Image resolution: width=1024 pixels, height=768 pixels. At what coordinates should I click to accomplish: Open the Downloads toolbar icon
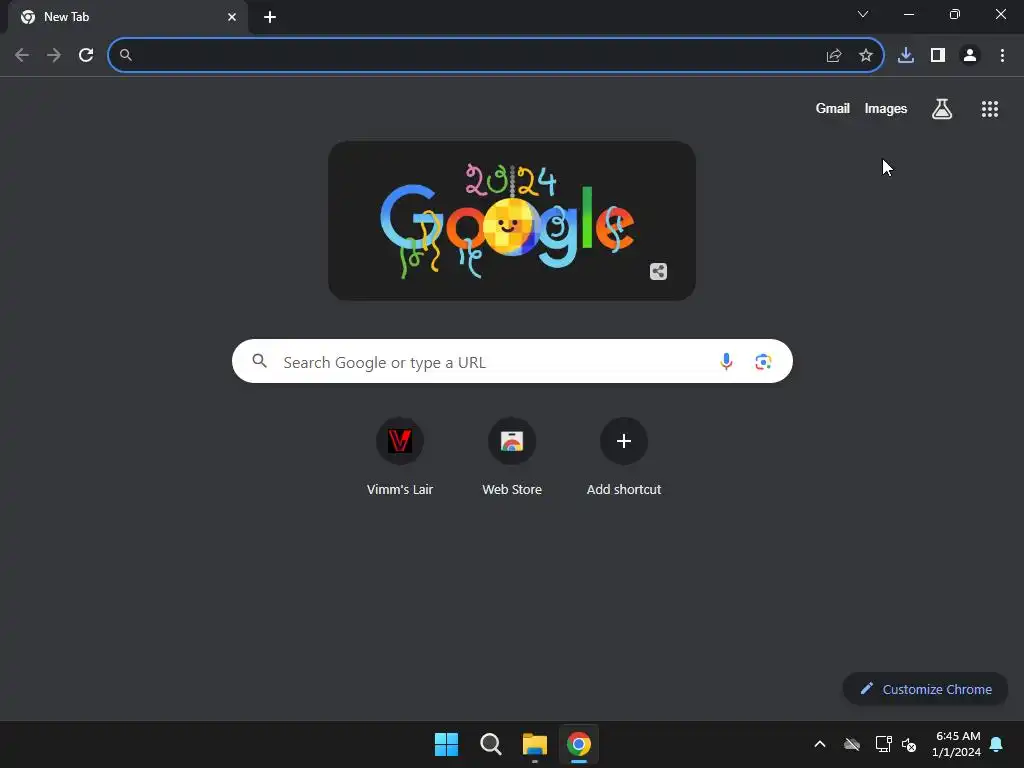pyautogui.click(x=906, y=56)
